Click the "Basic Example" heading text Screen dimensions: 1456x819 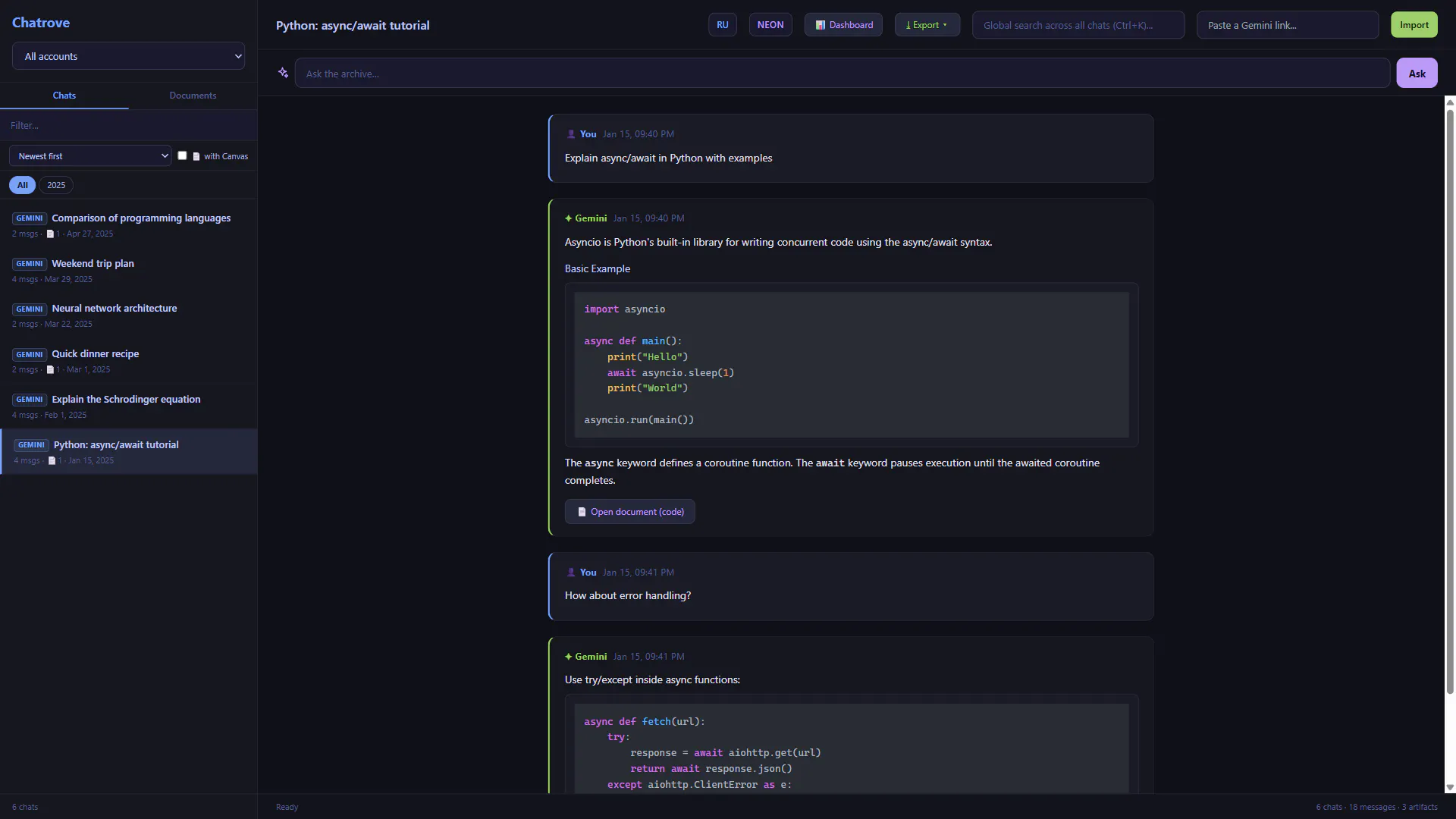(x=598, y=268)
